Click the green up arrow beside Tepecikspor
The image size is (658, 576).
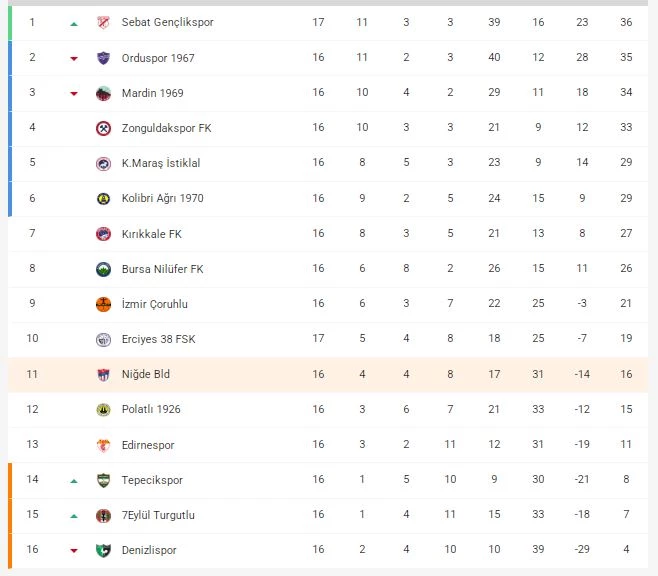coord(74,481)
